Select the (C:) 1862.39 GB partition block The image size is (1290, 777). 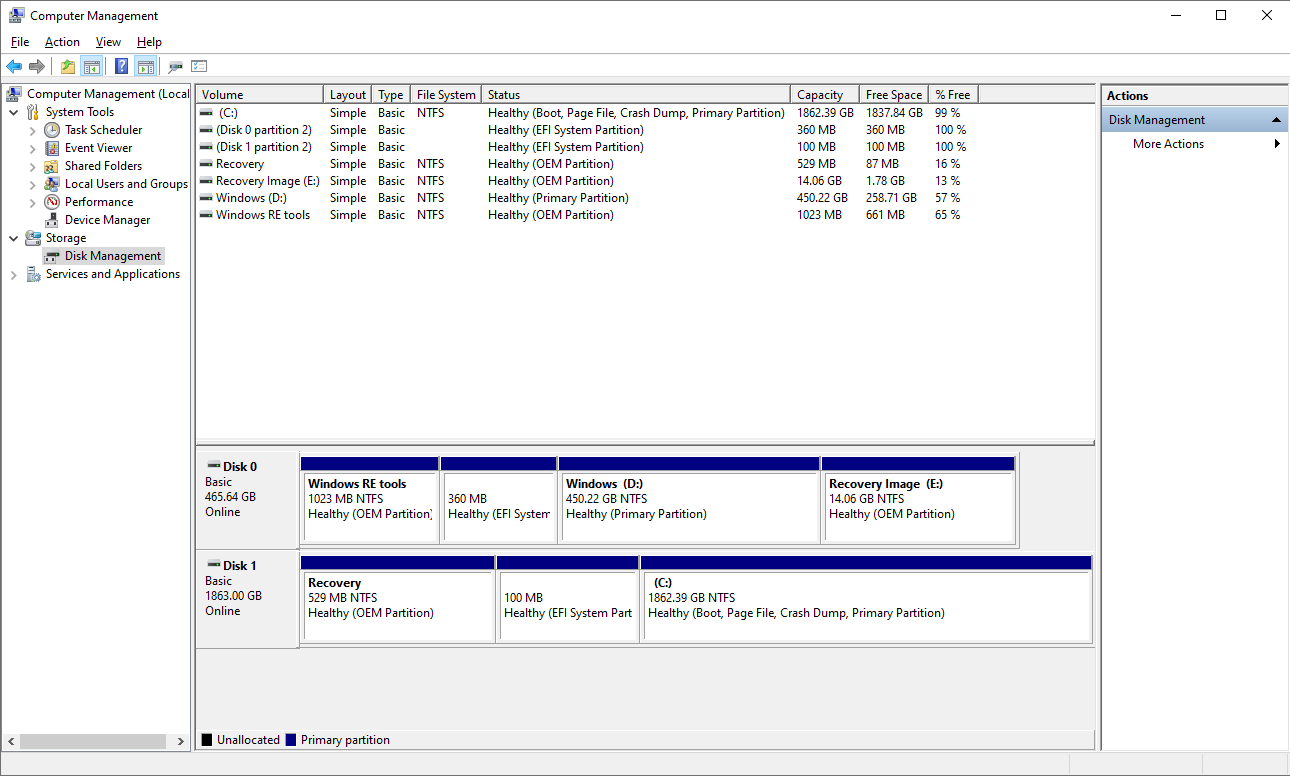(866, 598)
